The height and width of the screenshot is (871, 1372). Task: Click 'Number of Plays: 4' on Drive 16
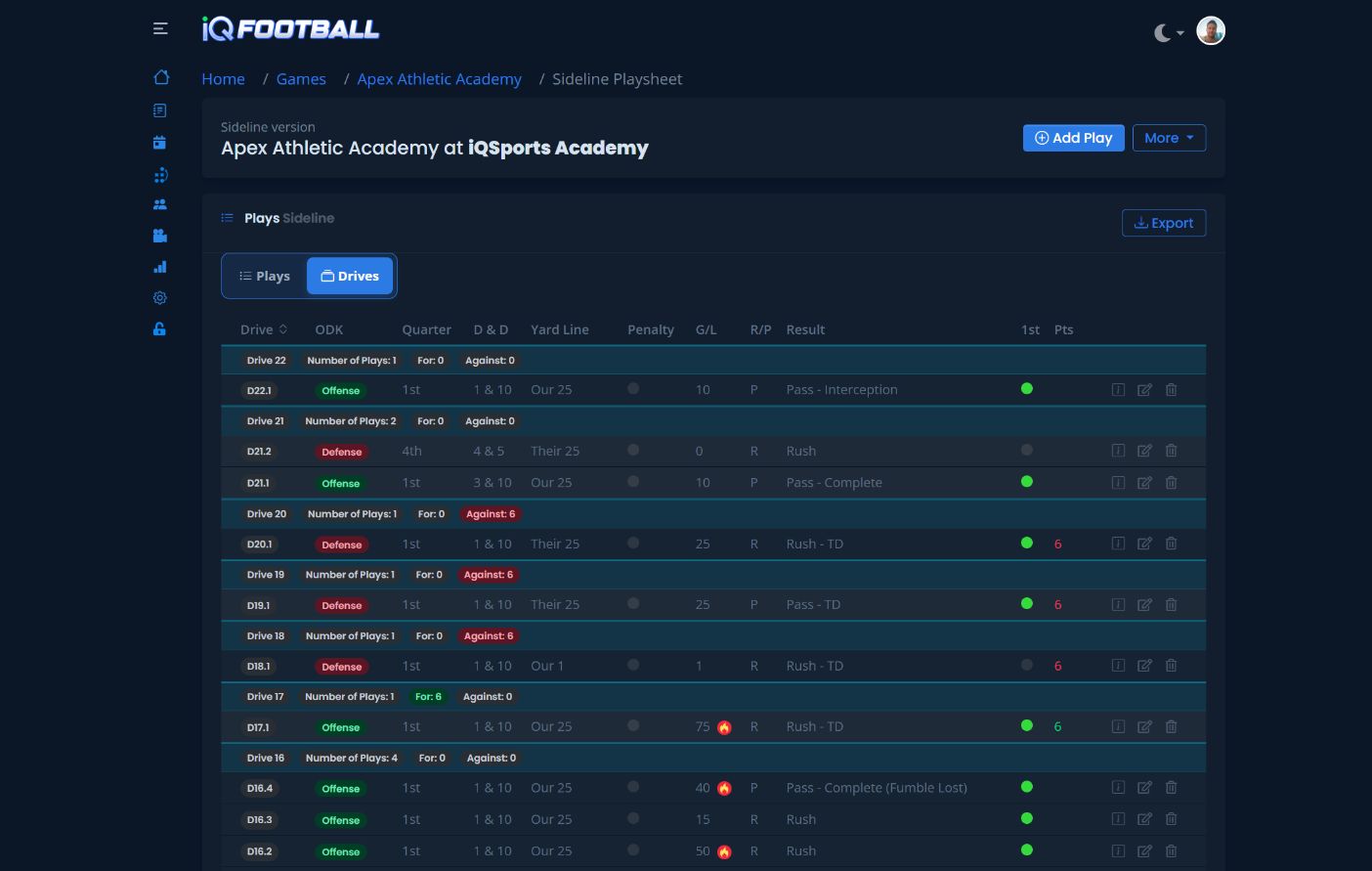point(352,759)
